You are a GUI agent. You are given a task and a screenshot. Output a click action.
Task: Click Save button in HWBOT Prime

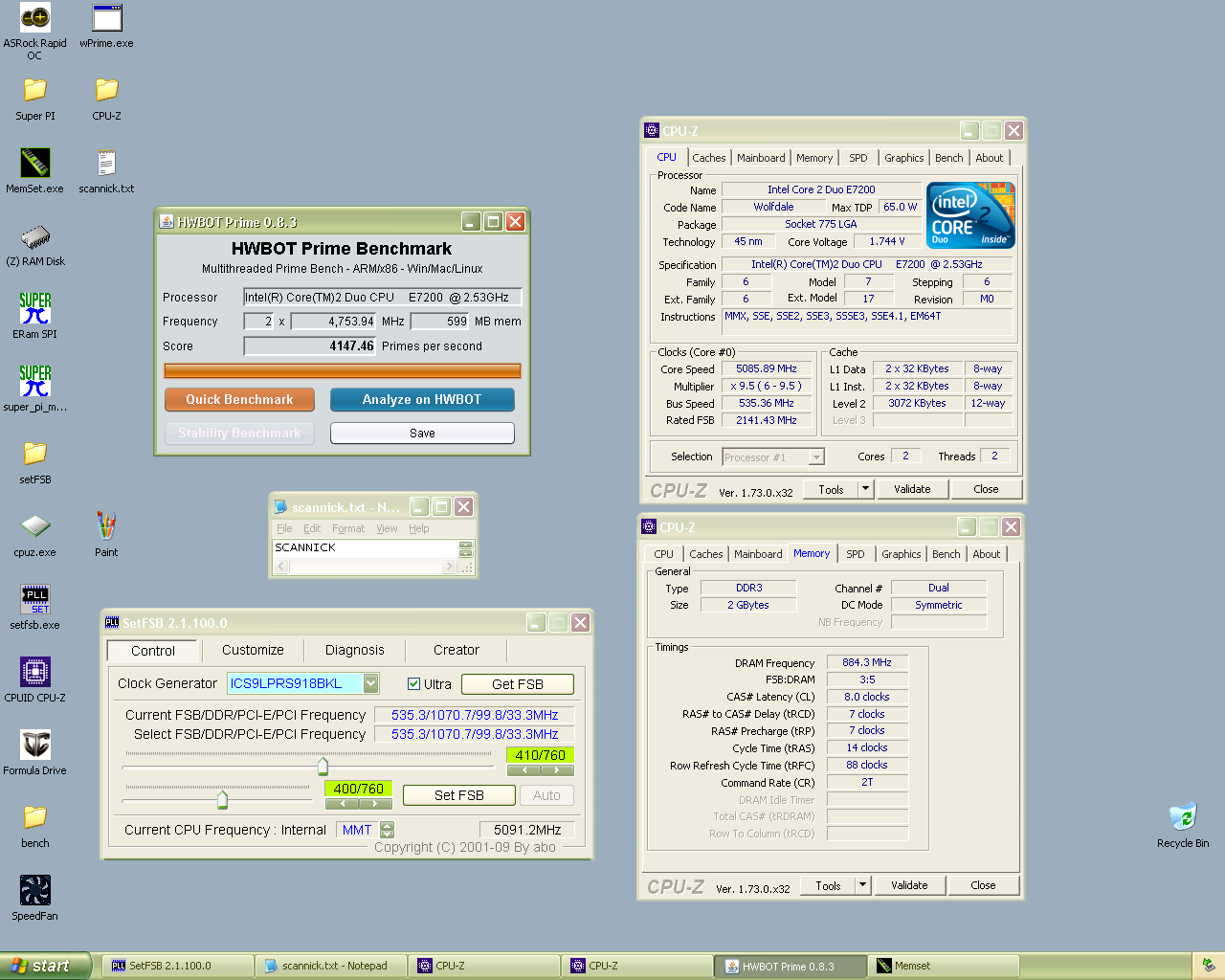point(422,434)
